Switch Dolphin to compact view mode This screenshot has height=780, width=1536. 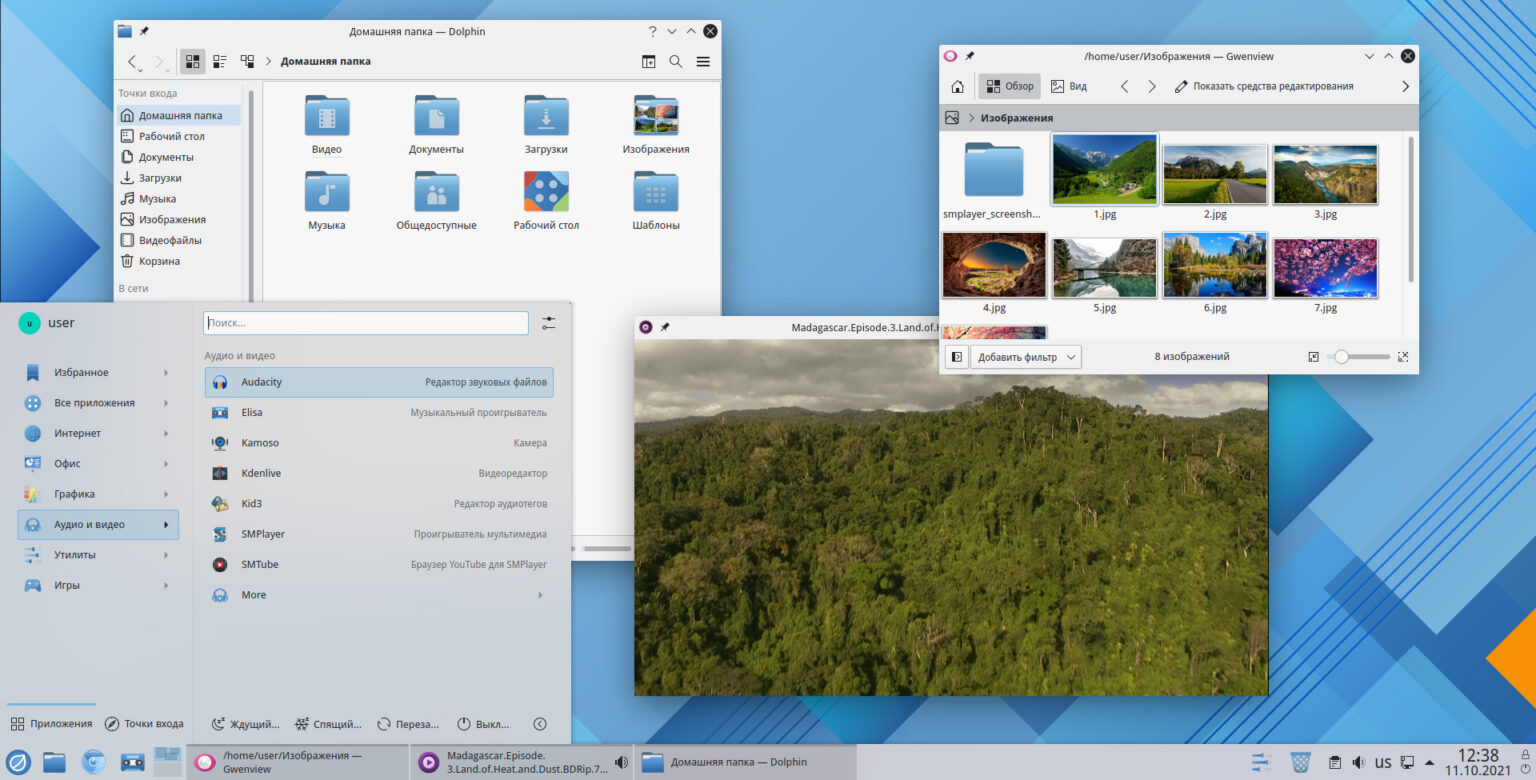220,61
